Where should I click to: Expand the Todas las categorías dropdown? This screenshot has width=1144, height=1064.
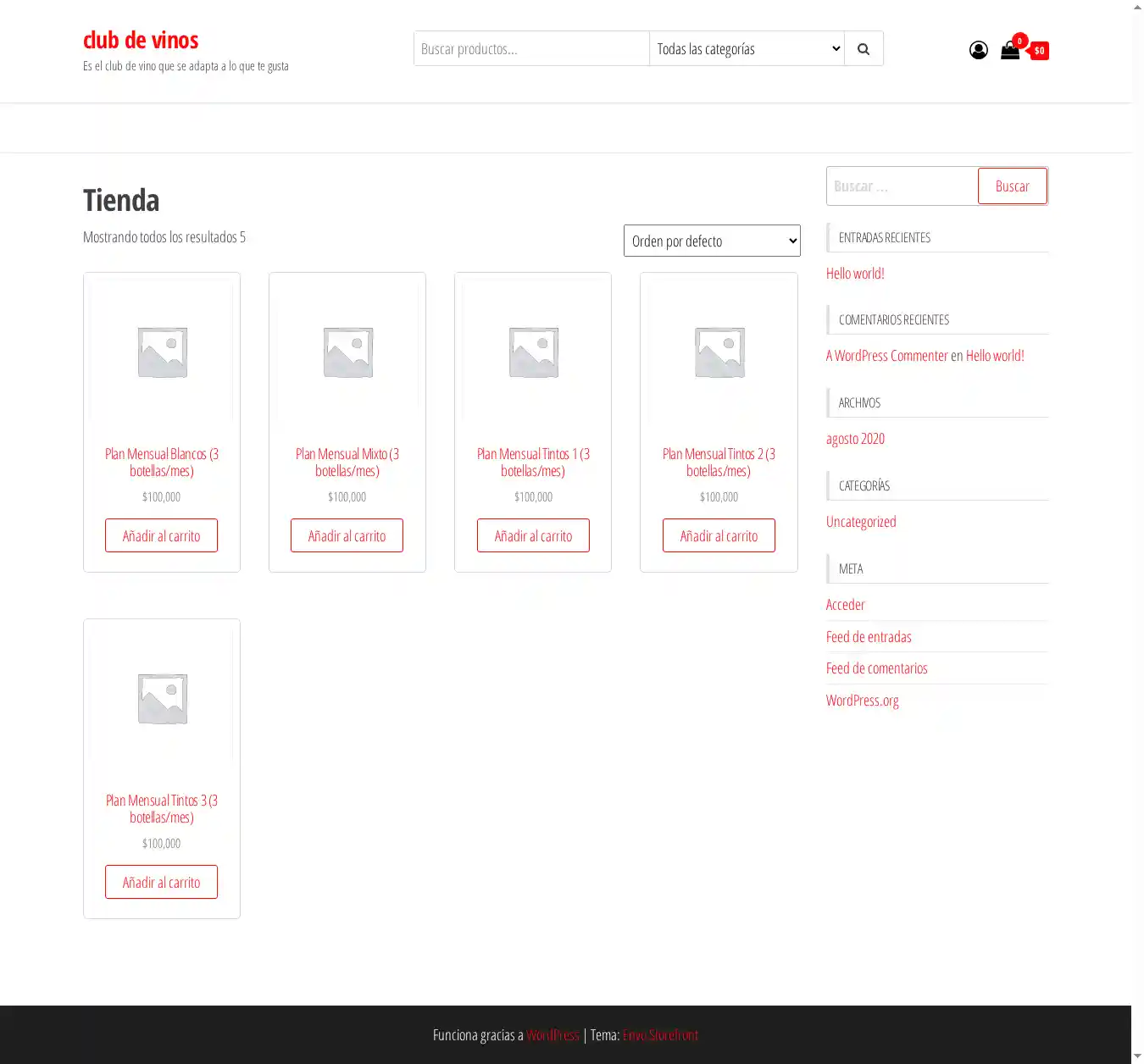coord(747,49)
